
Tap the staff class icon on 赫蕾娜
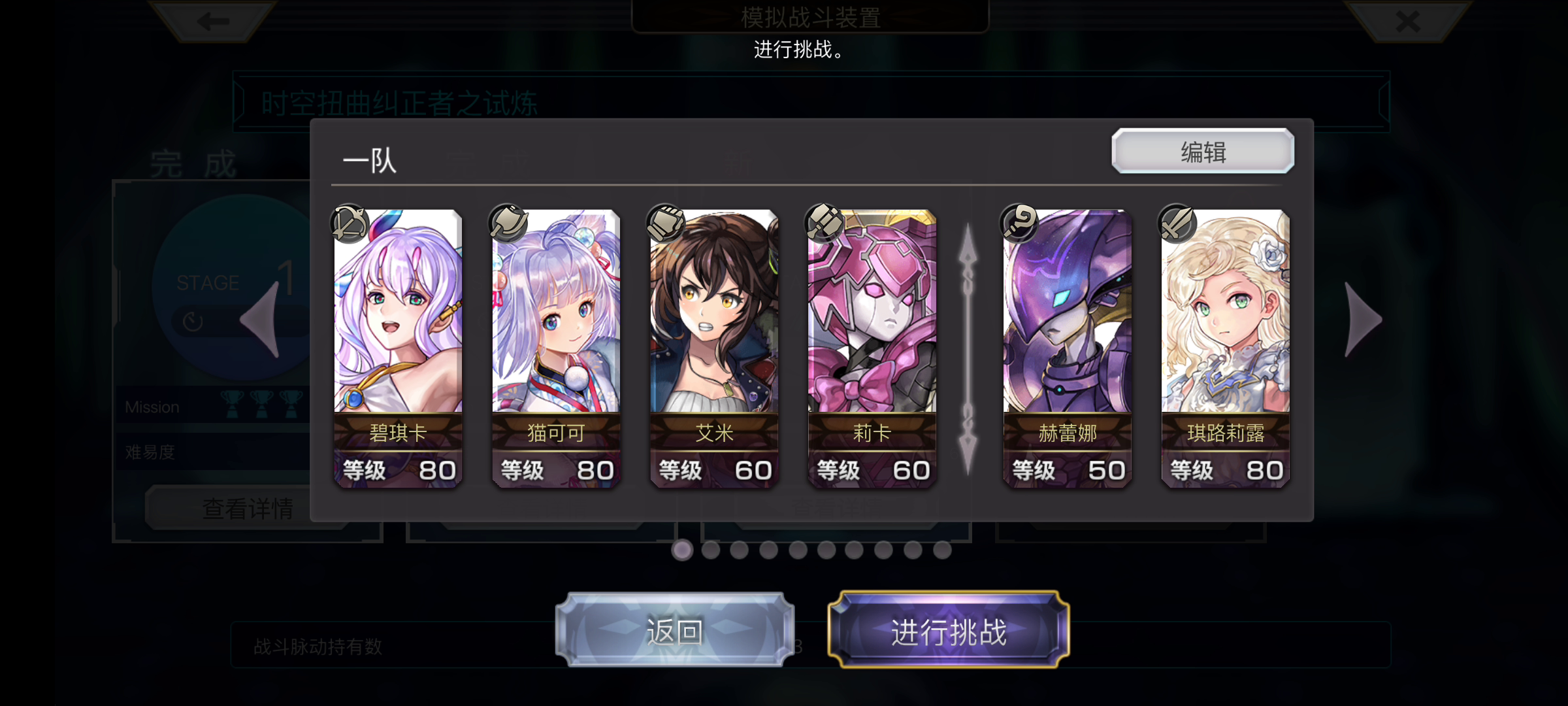[1019, 224]
